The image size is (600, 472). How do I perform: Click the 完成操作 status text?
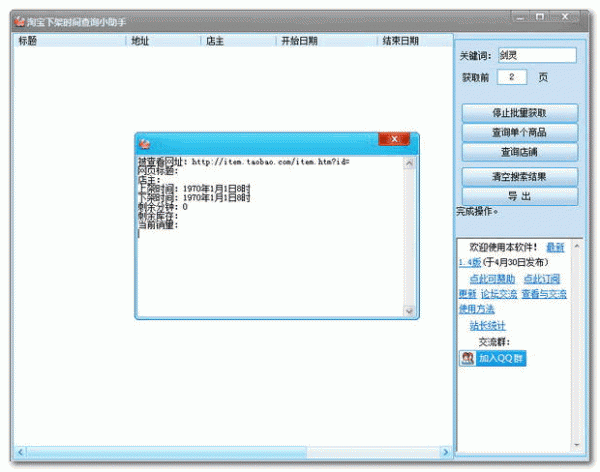[477, 211]
